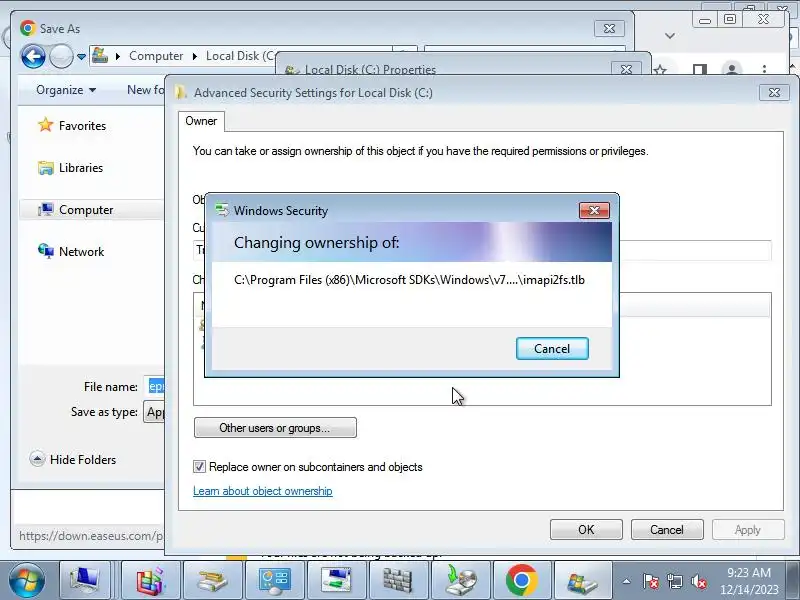This screenshot has height=600, width=800.
Task: Open the taskbar clock showing 9:23 AM
Action: [749, 581]
